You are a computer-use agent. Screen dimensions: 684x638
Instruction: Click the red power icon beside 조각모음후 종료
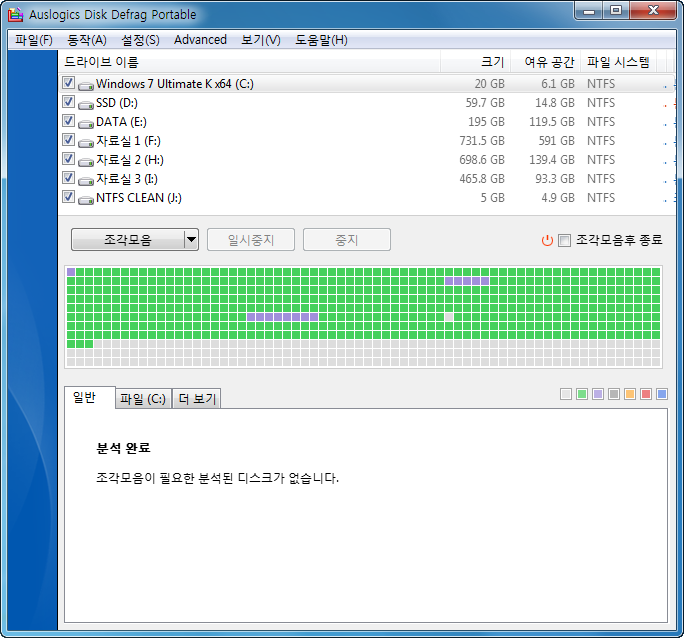click(x=547, y=240)
